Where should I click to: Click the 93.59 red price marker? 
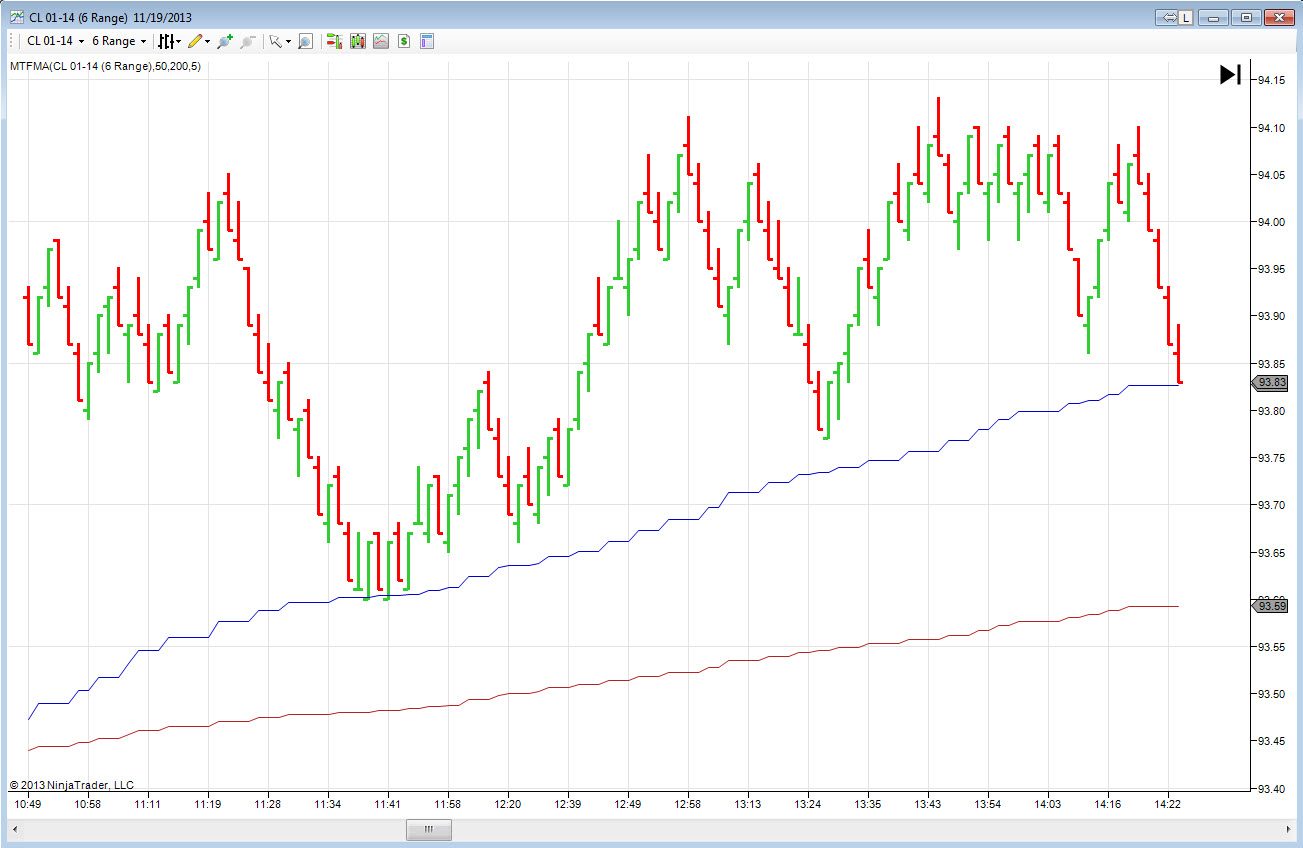pyautogui.click(x=1269, y=605)
